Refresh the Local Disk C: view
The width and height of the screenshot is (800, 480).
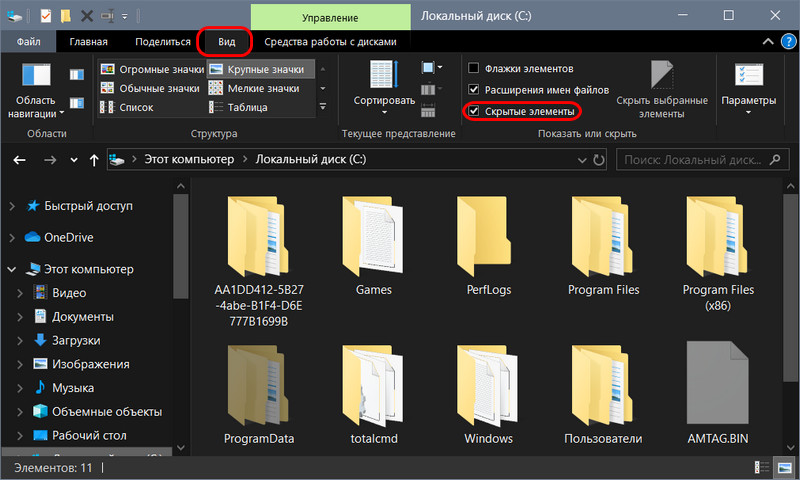(x=599, y=160)
